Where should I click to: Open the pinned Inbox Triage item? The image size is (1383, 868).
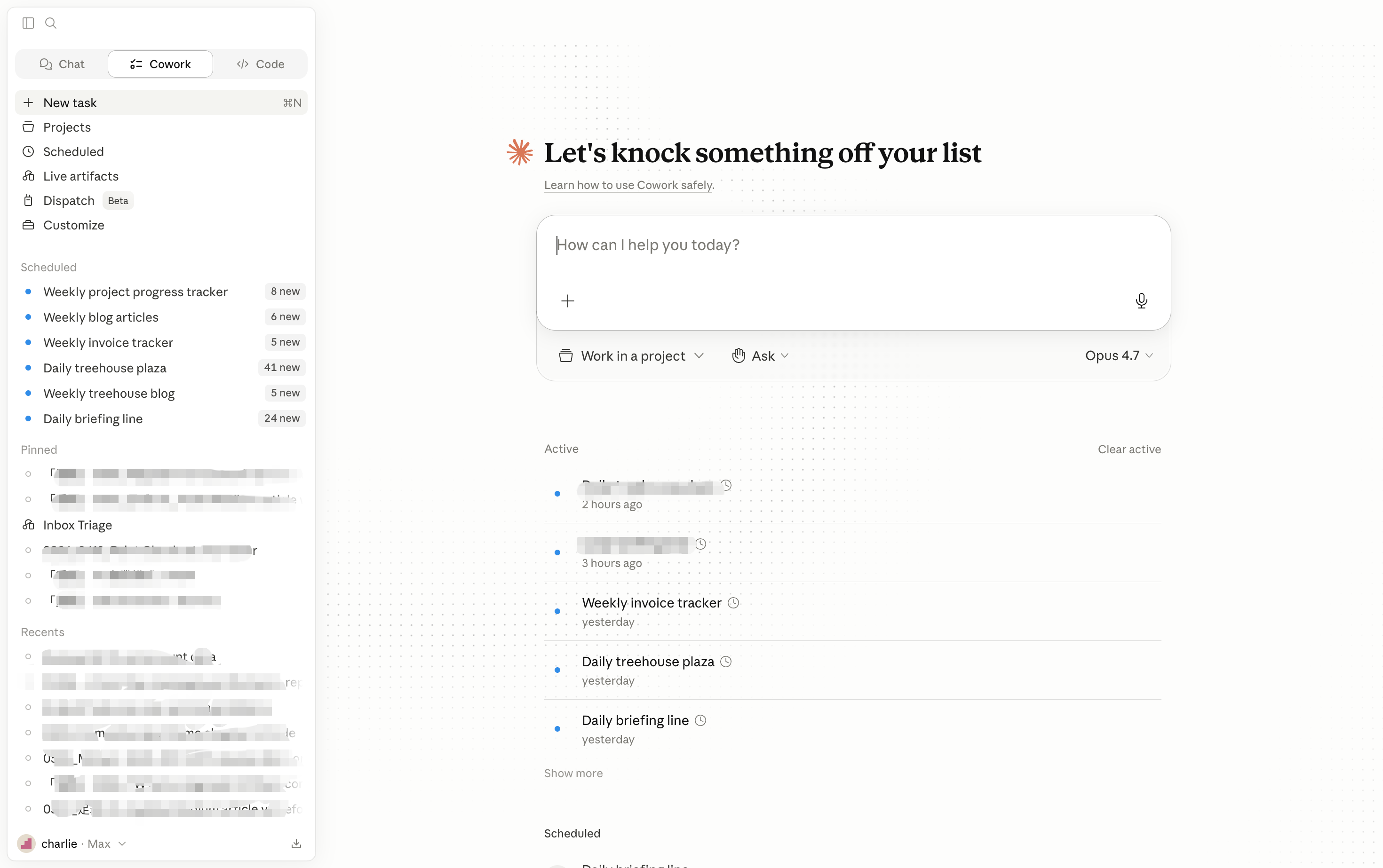[x=161, y=525]
